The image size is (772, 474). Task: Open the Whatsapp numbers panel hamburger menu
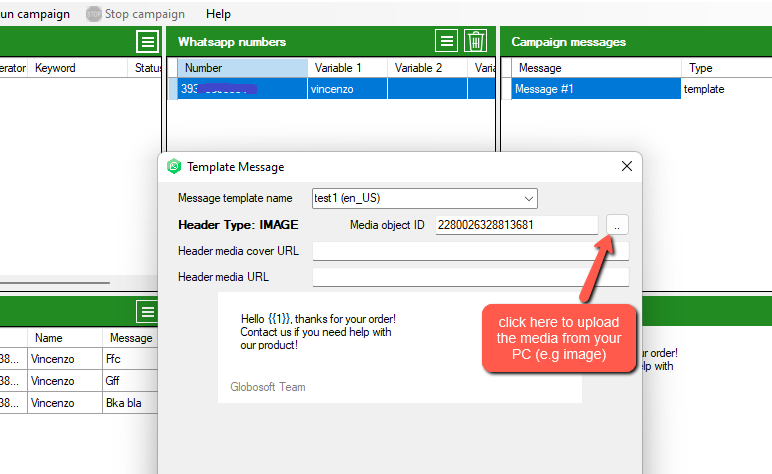447,41
